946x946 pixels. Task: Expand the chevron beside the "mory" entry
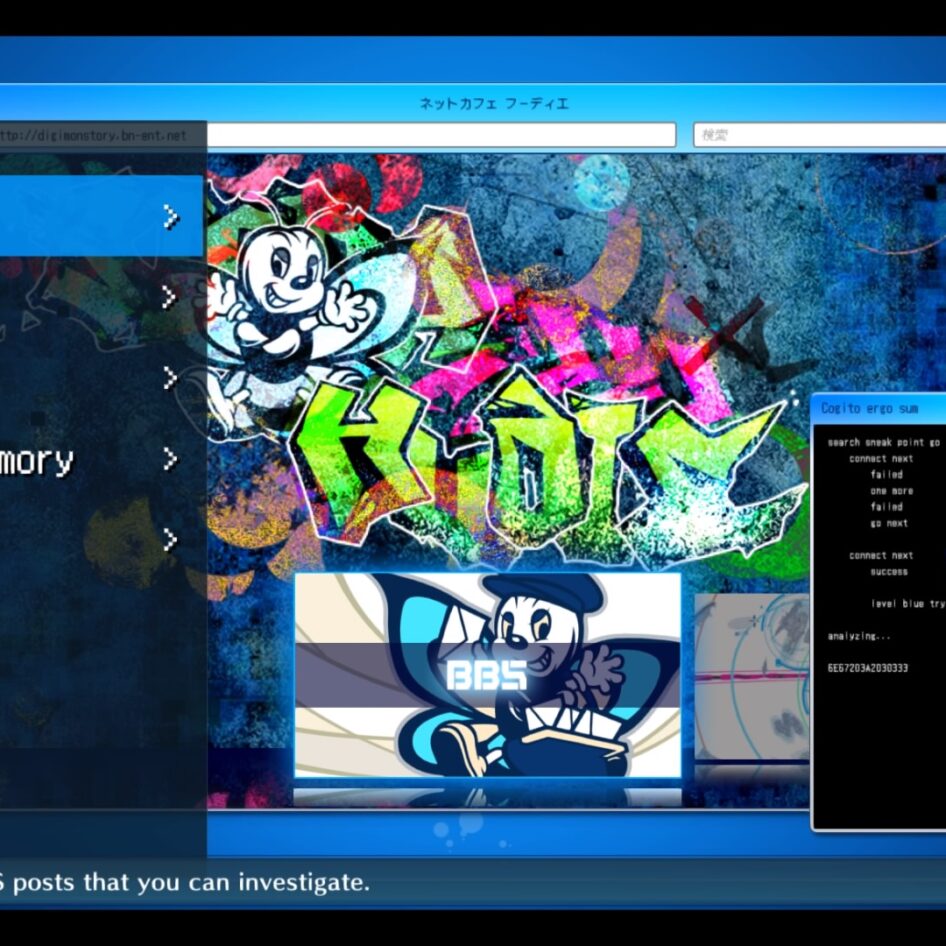[170, 460]
